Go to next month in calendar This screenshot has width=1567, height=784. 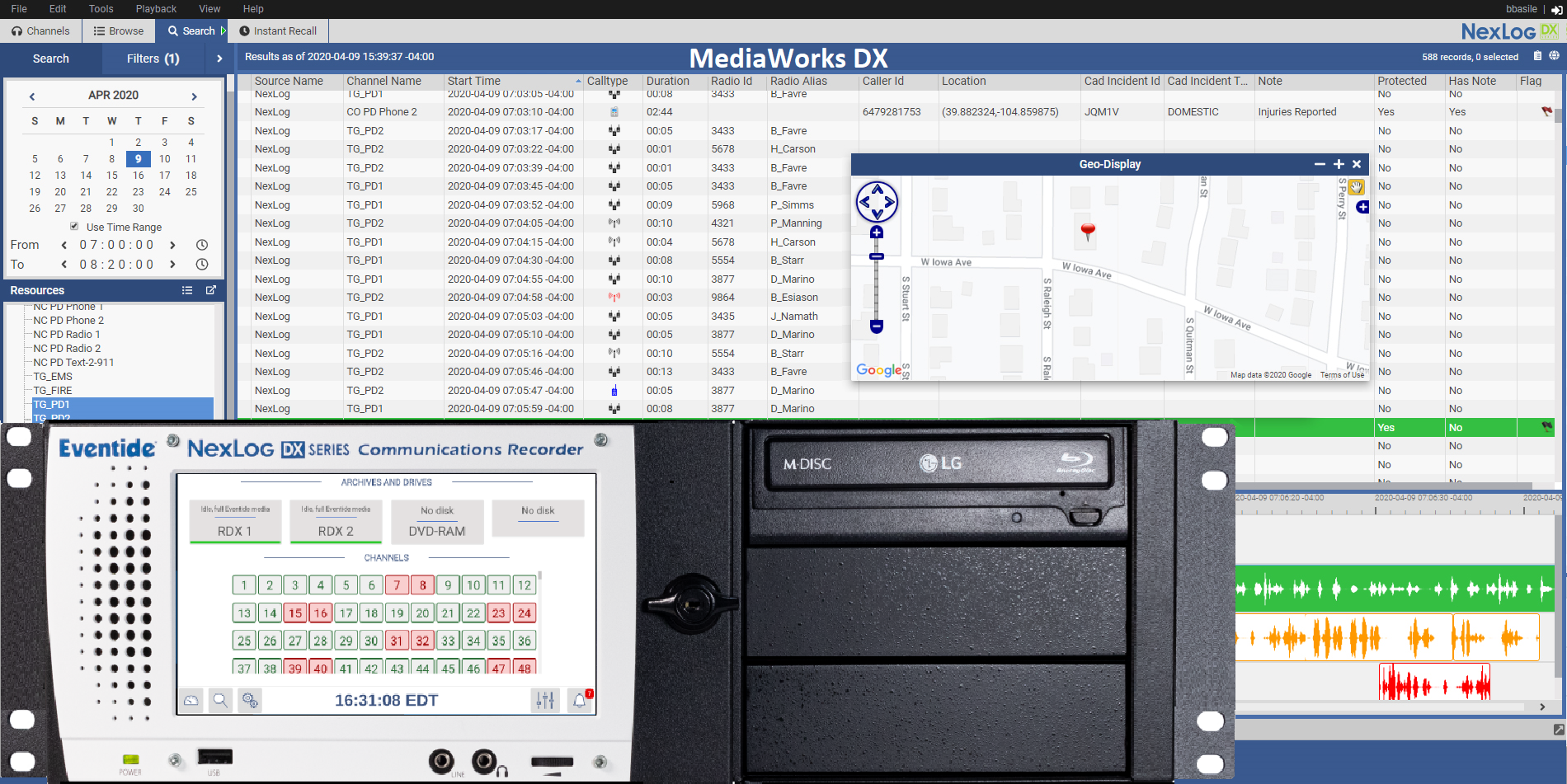click(x=195, y=96)
